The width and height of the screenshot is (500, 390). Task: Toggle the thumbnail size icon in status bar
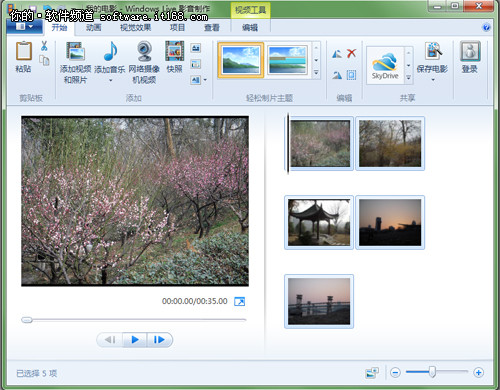pyautogui.click(x=372, y=373)
